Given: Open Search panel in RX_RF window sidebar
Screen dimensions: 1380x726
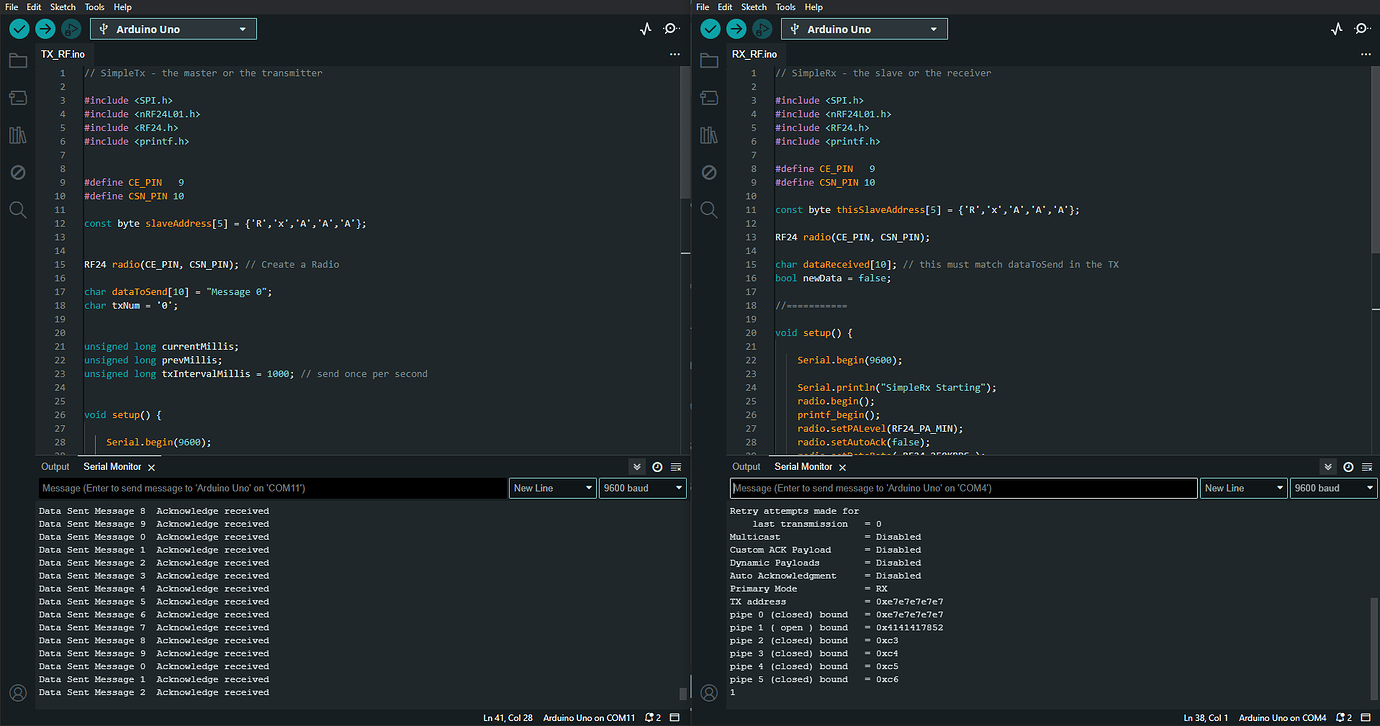Looking at the screenshot, I should (709, 209).
